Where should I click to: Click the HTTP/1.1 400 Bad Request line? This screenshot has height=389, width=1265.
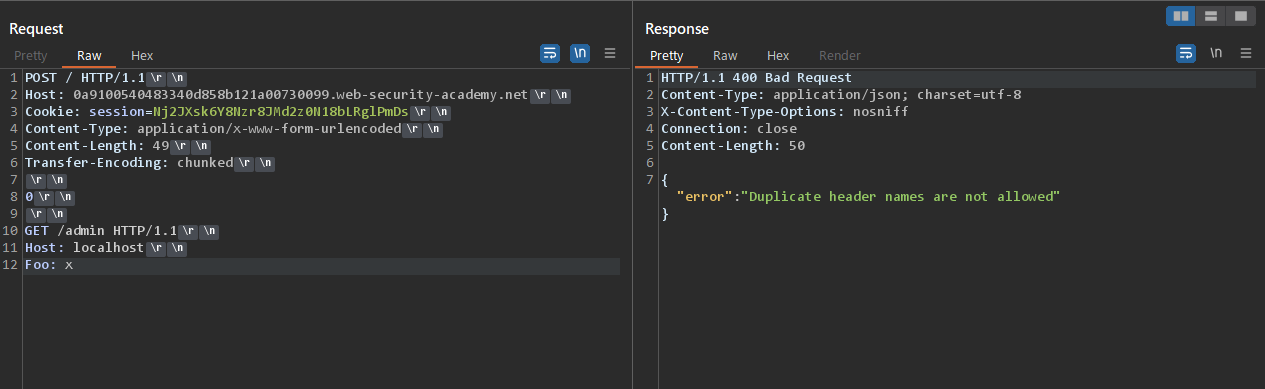pos(756,78)
